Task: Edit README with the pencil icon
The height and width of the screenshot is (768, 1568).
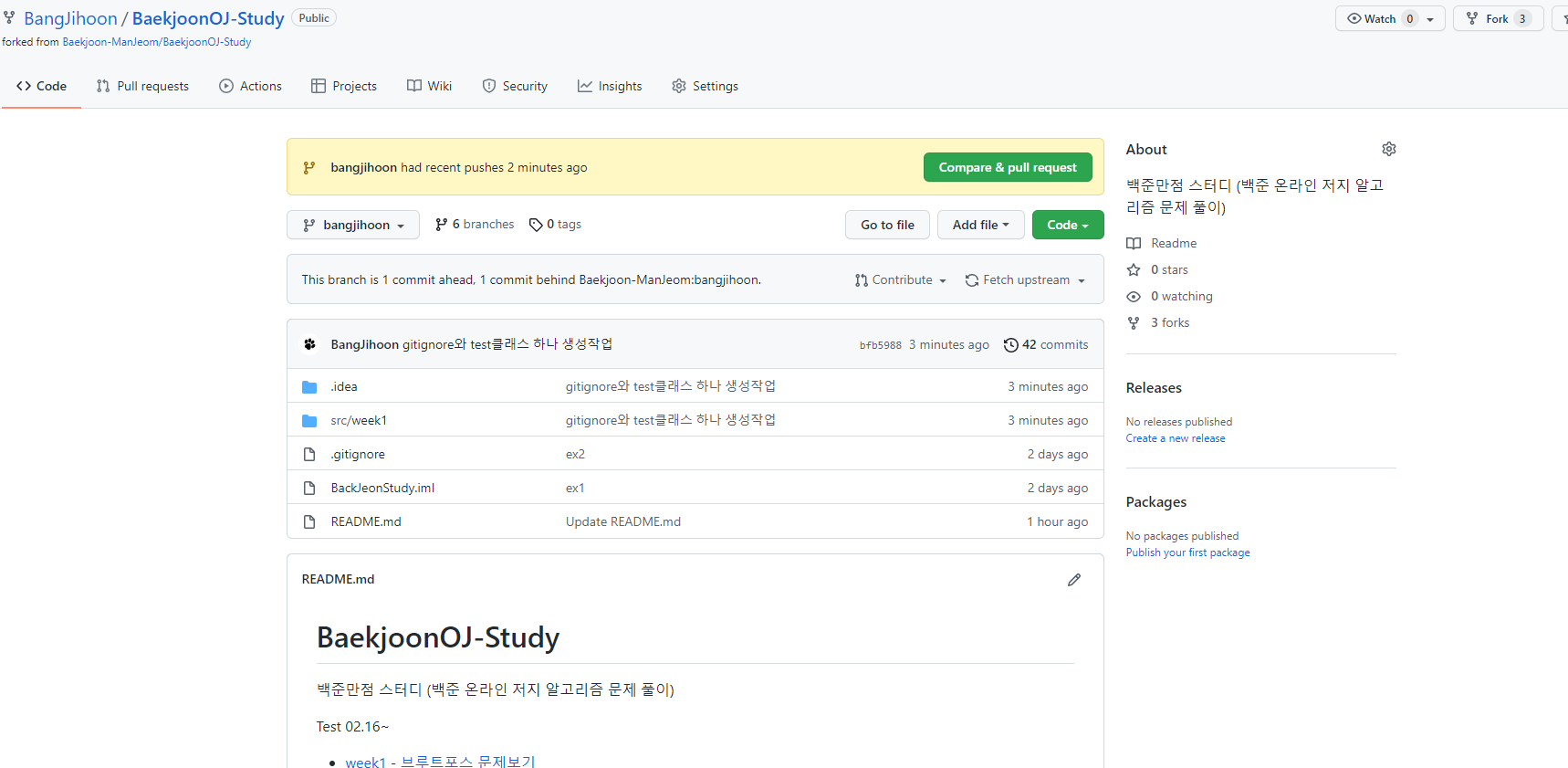Action: pyautogui.click(x=1074, y=580)
